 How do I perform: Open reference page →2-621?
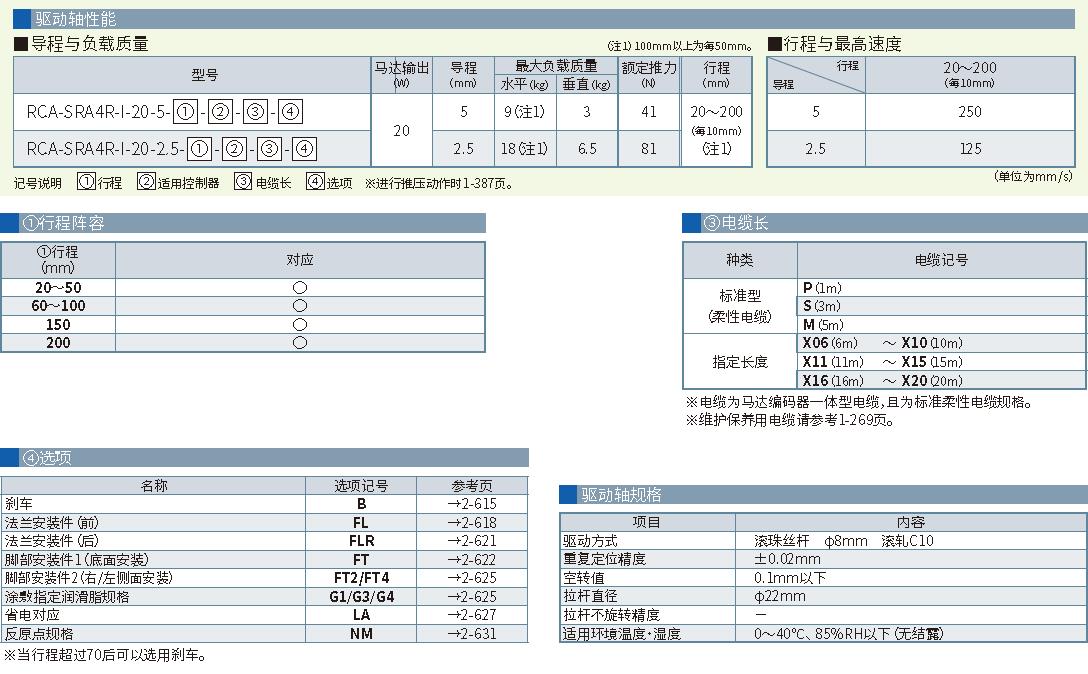click(472, 541)
